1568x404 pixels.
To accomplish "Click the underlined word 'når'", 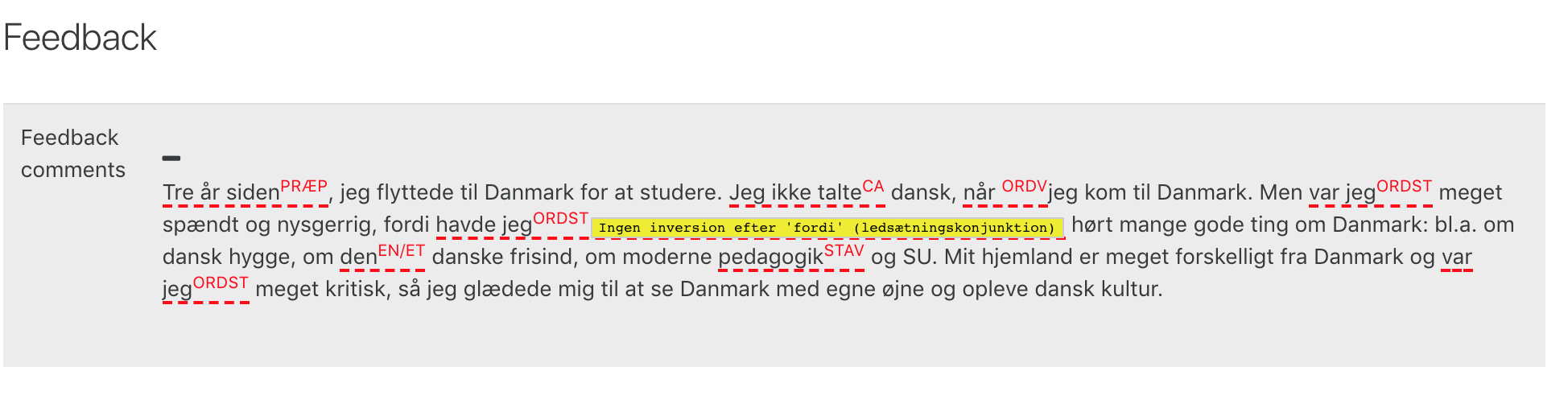I will click(980, 192).
